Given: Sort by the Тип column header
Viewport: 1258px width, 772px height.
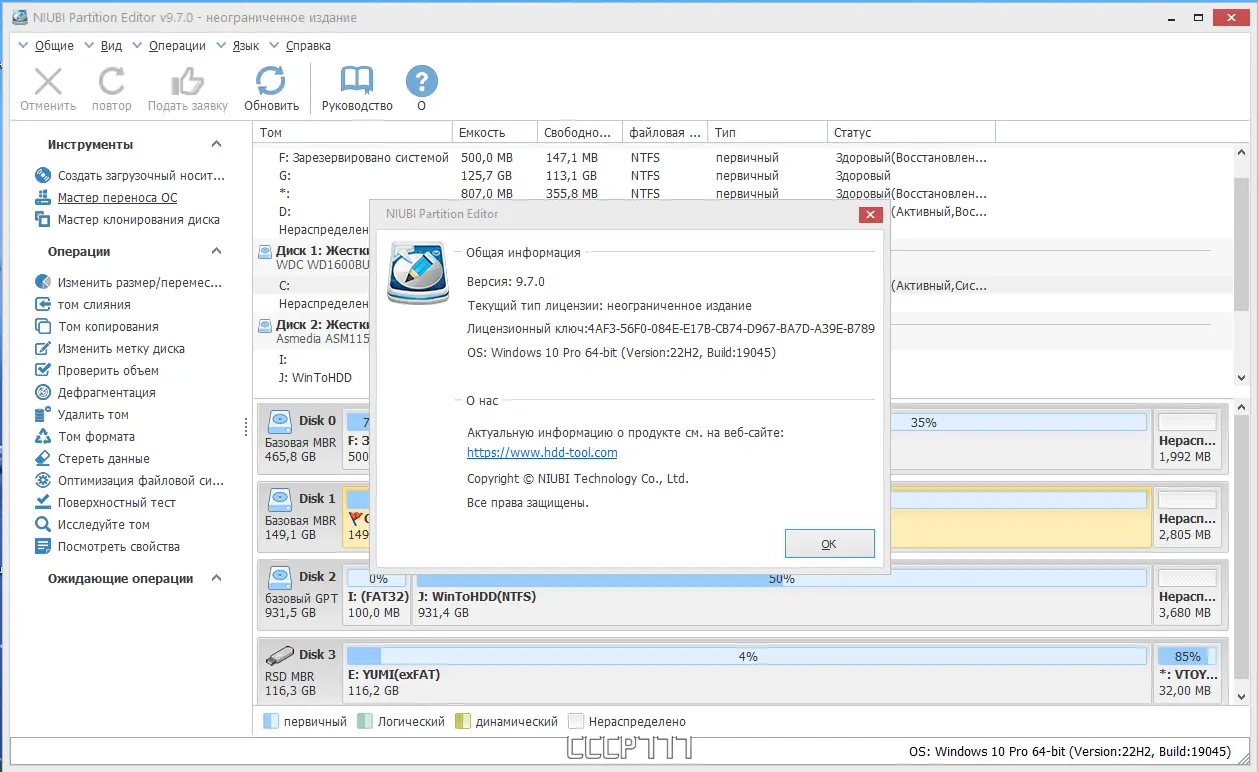Looking at the screenshot, I should [768, 132].
